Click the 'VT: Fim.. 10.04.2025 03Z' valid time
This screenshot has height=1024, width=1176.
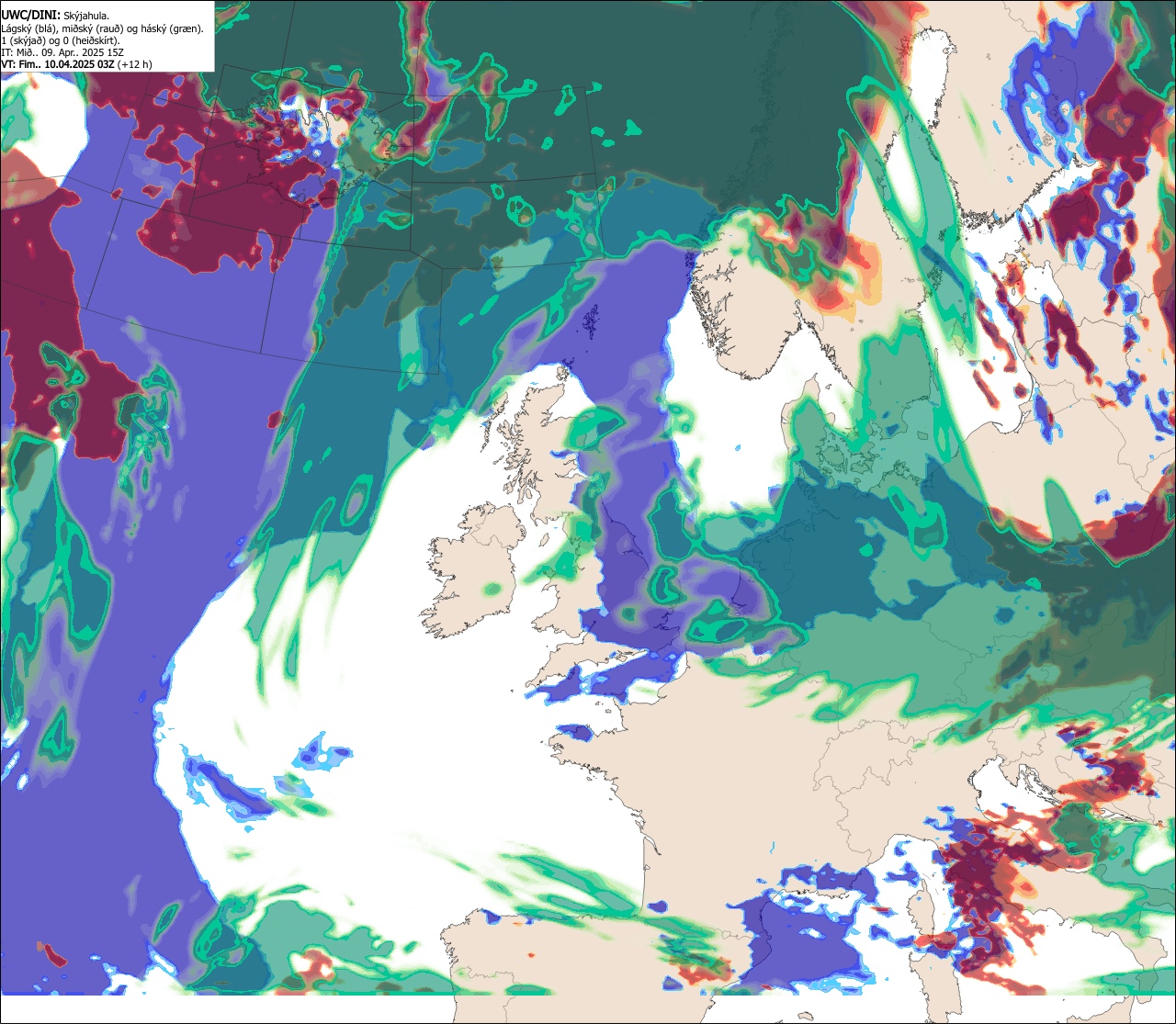[58, 64]
